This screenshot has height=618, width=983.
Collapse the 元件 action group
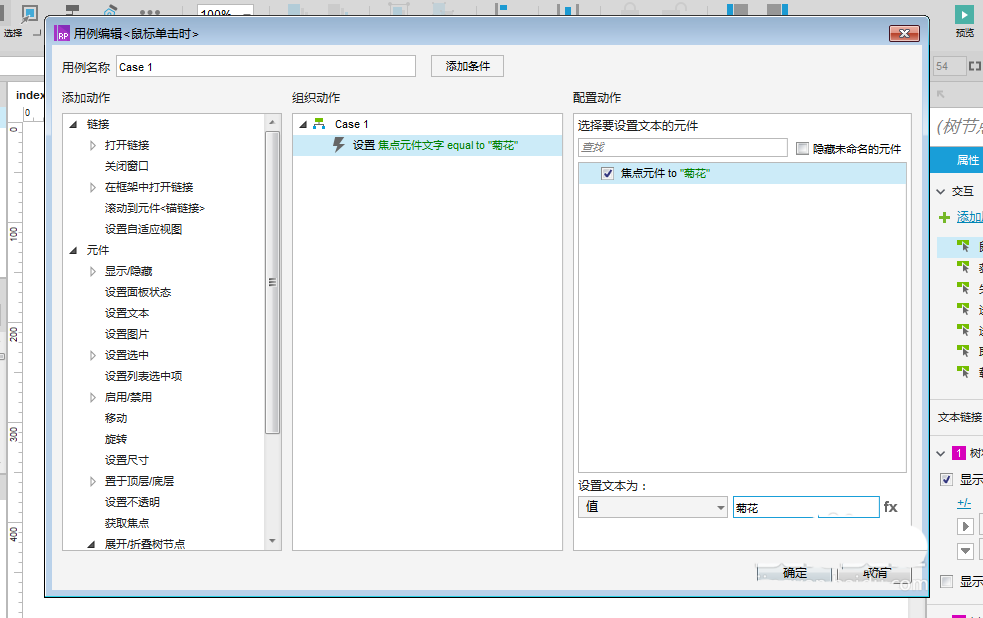coord(73,250)
